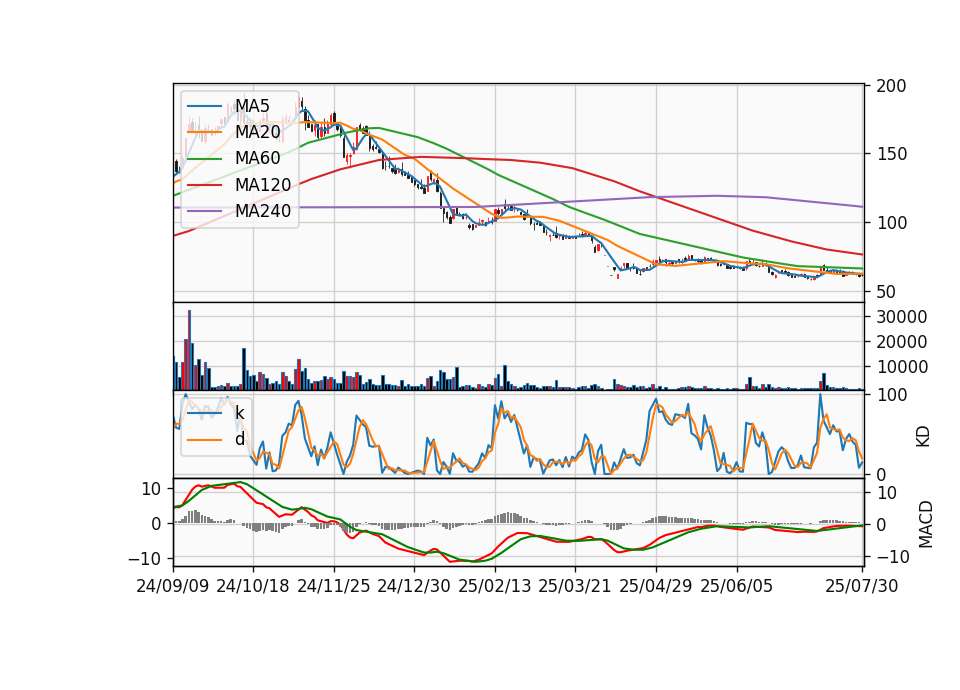Click the MA120 legend label
The width and height of the screenshot is (960, 690).
point(263,185)
